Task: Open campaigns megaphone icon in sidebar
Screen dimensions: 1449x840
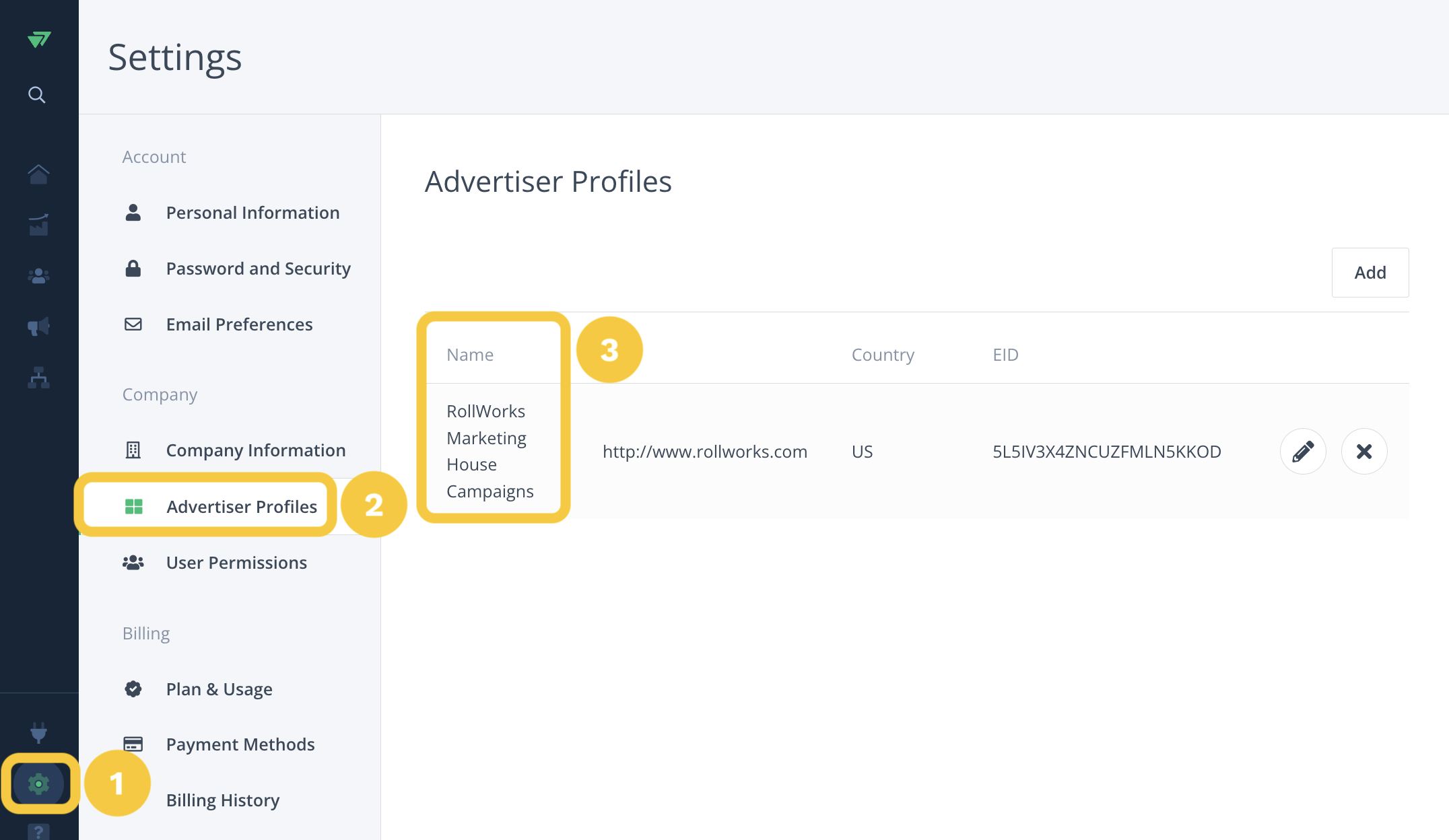Action: [x=38, y=327]
